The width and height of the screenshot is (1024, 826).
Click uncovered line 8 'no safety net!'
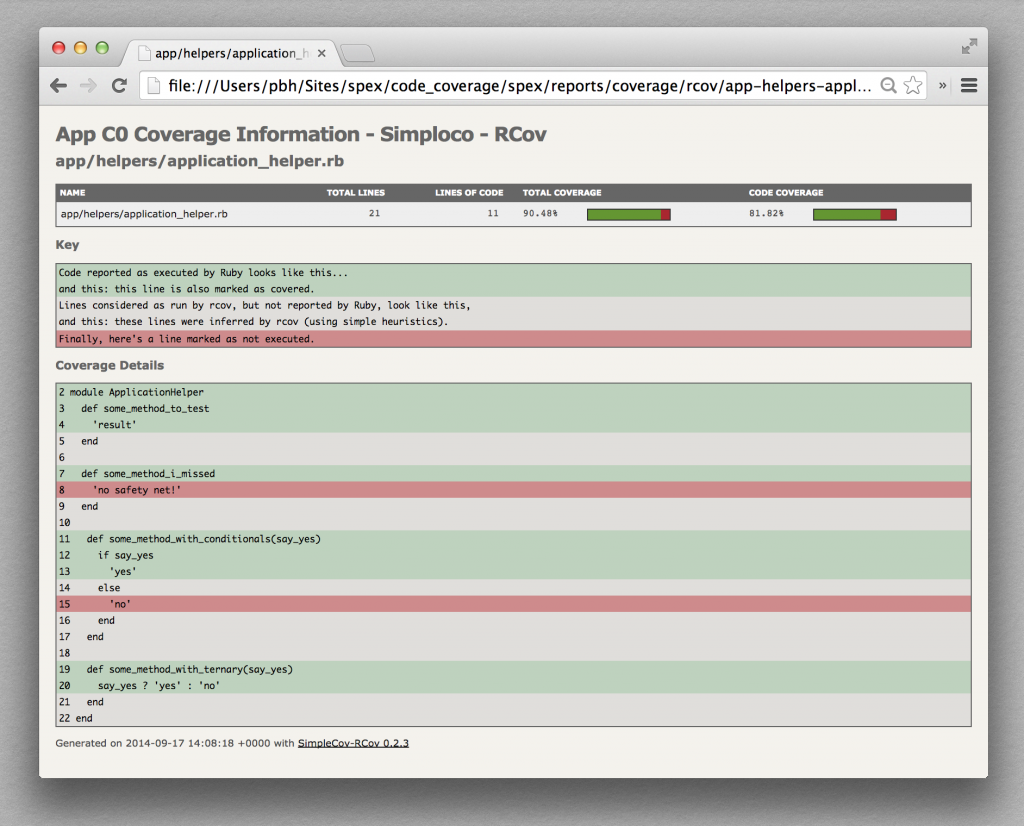[x=513, y=490]
